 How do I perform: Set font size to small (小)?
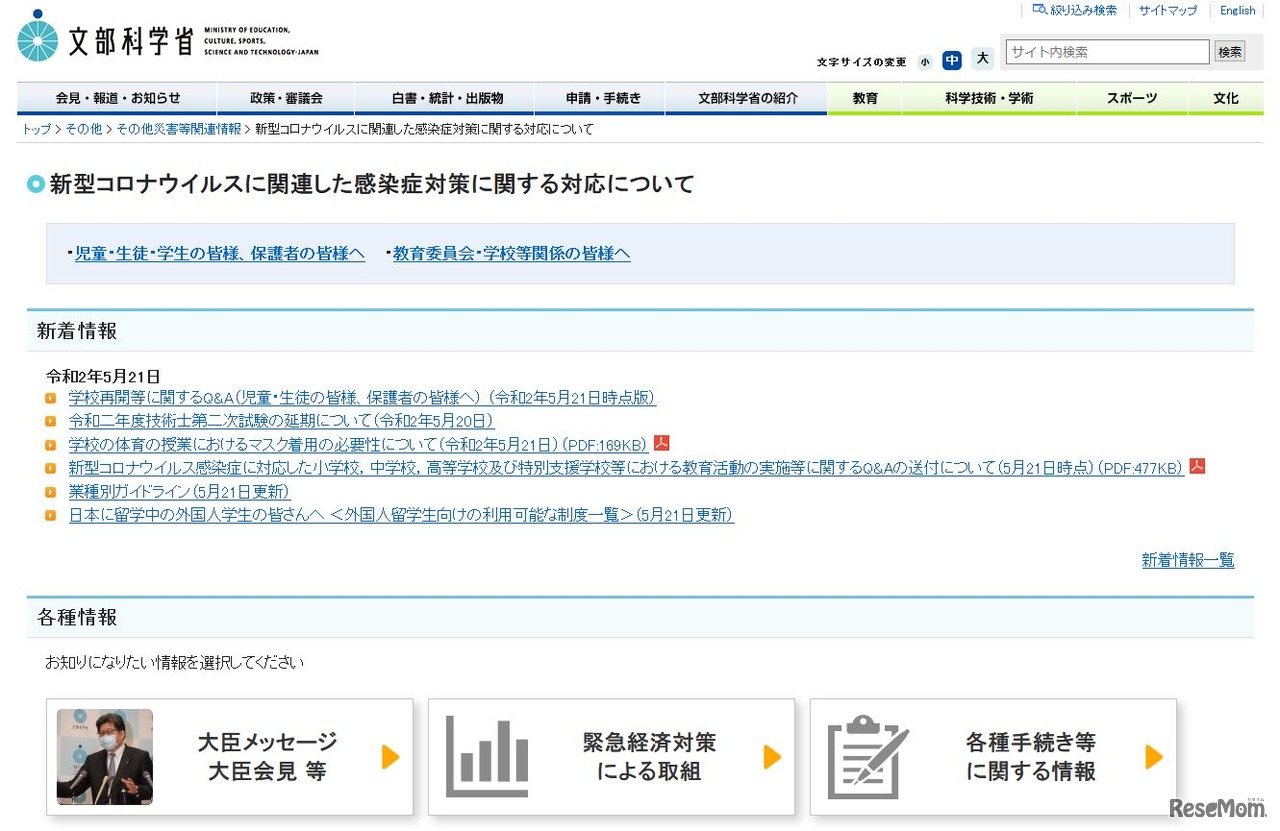coord(925,61)
